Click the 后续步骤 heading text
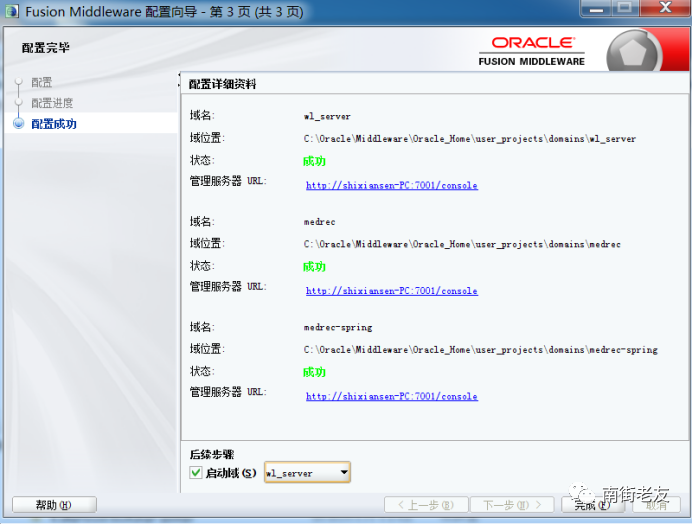 coord(212,454)
